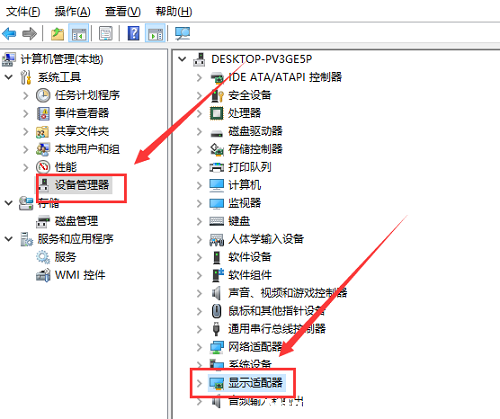The height and width of the screenshot is (419, 500).
Task: Collapse the DESKTOP-PV3GE5P root node
Action: point(182,59)
